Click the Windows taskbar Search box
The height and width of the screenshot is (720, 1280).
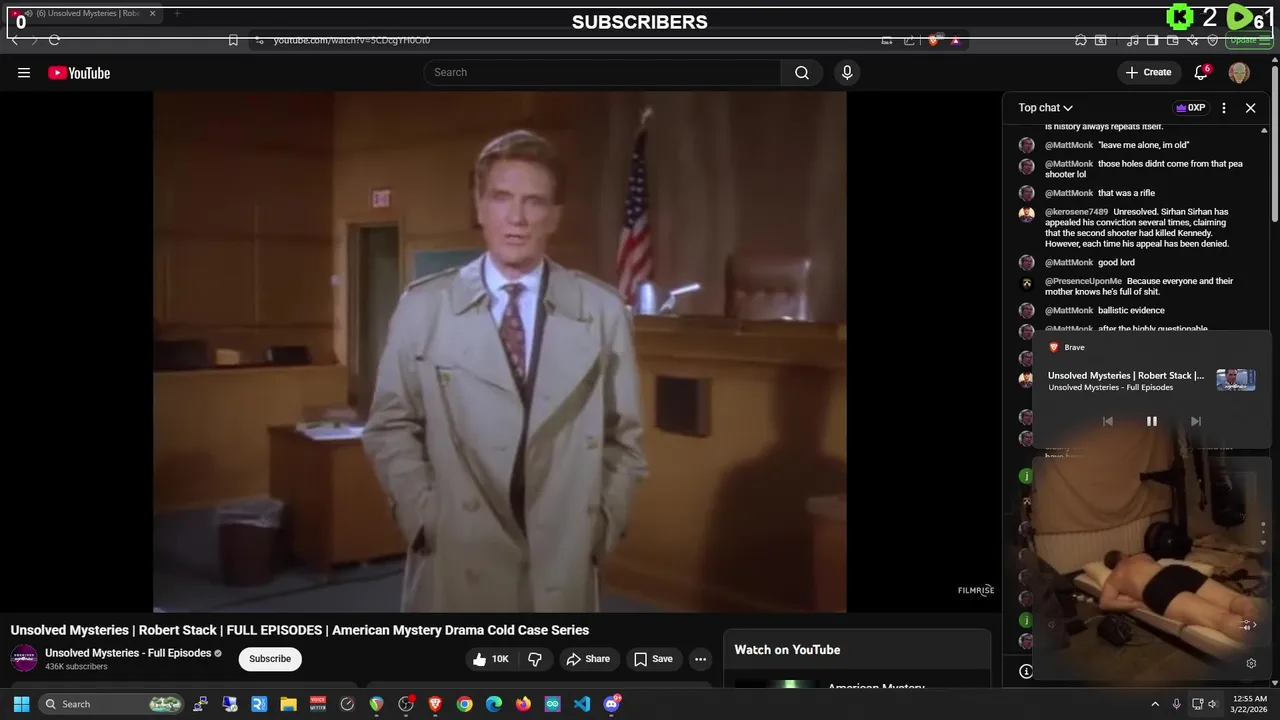click(x=112, y=704)
